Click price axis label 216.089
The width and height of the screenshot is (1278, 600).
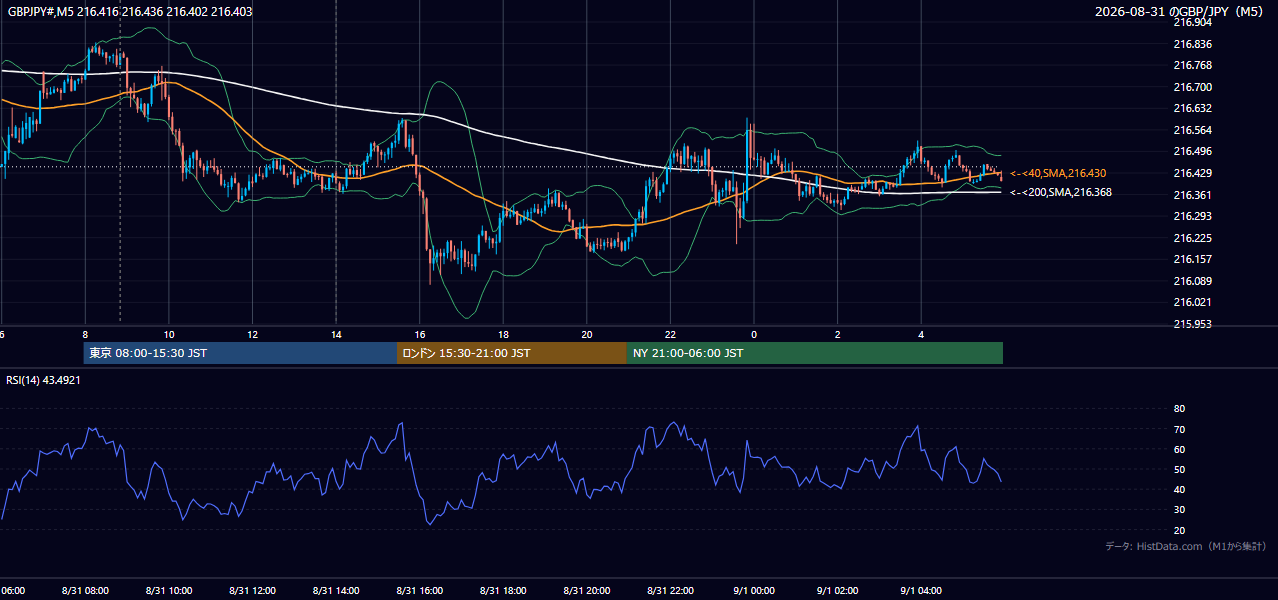click(1192, 281)
